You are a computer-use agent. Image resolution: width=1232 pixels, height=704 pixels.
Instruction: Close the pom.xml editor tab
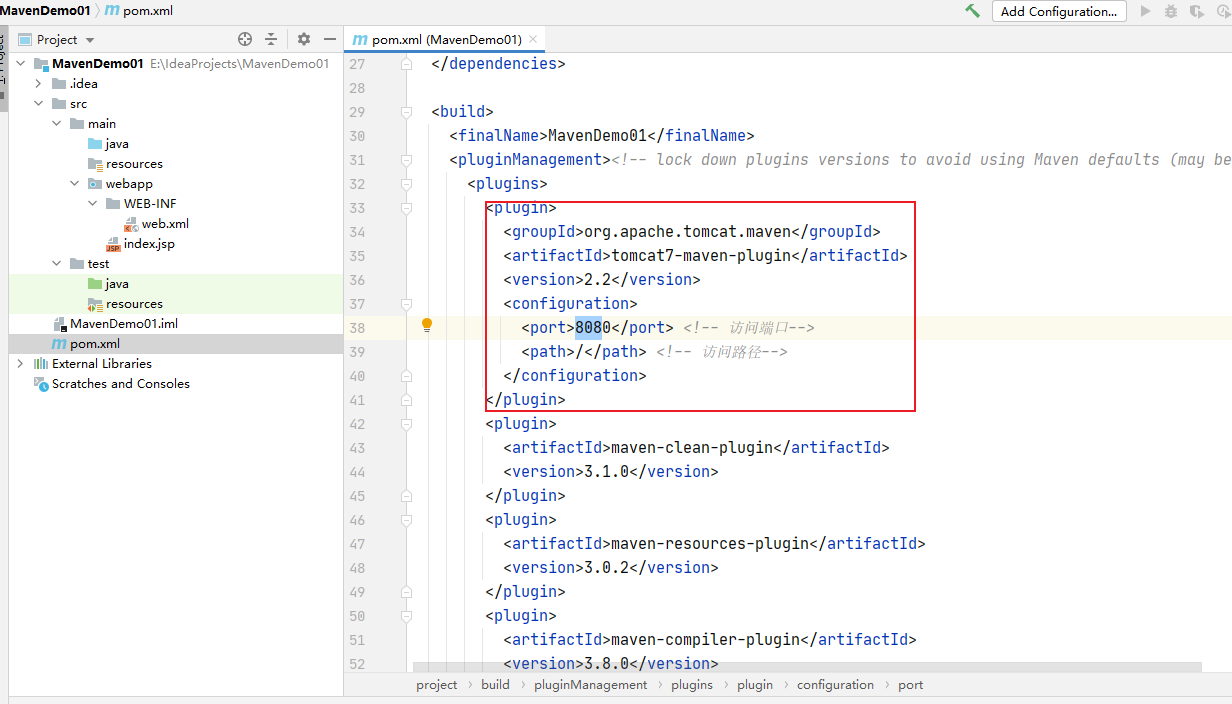[534, 39]
